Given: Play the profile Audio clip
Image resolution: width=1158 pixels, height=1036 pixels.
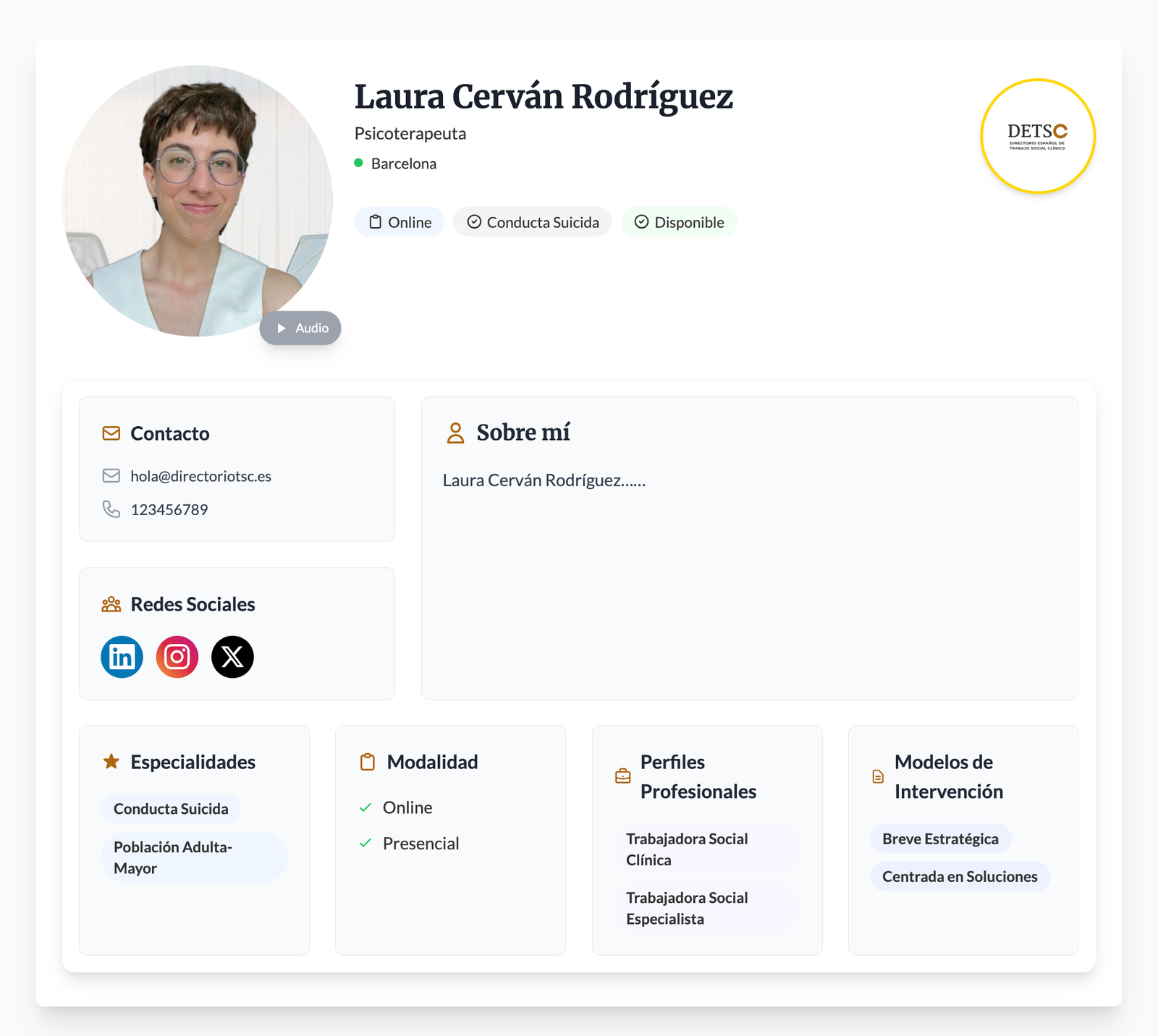Looking at the screenshot, I should pos(300,328).
